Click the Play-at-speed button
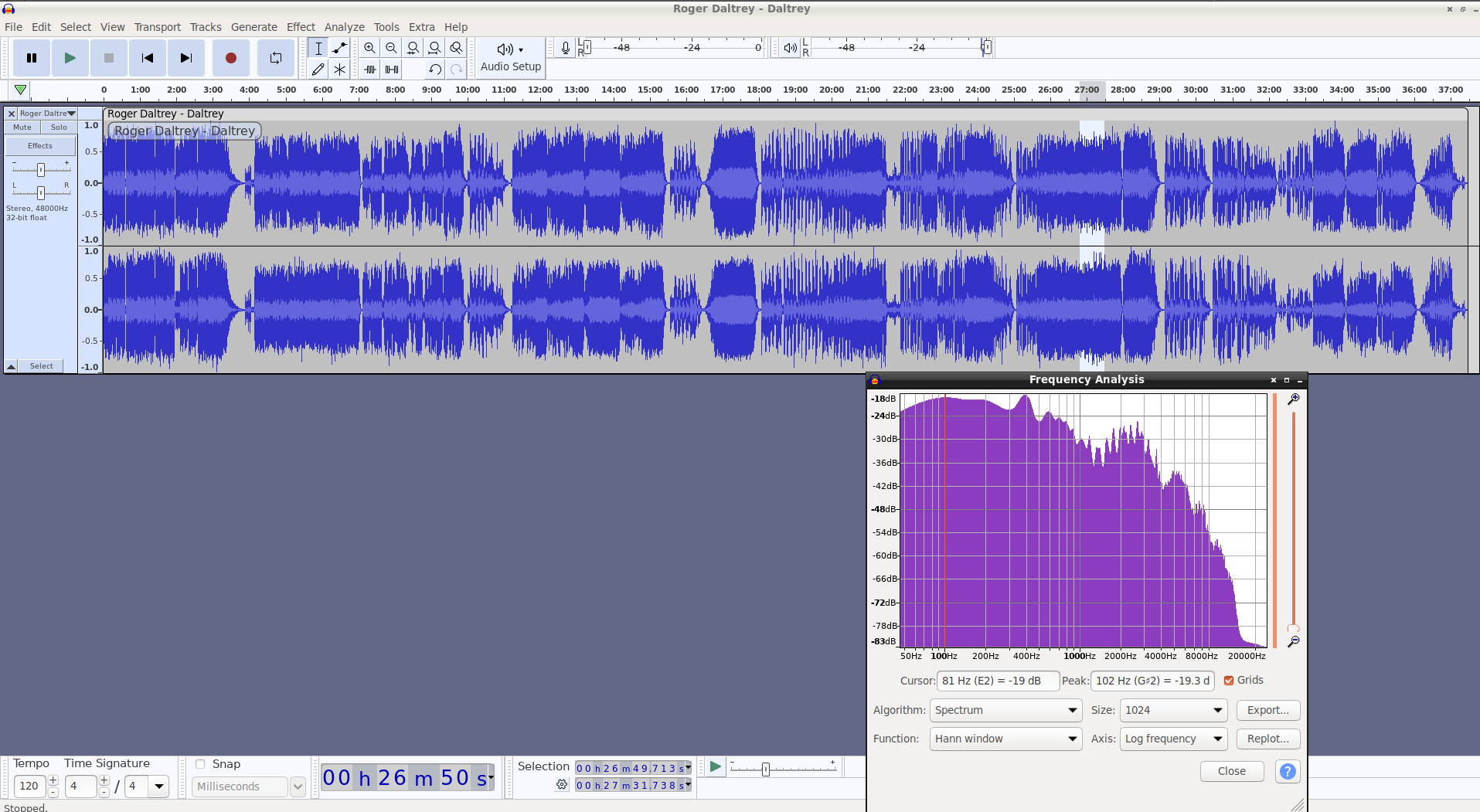1480x812 pixels. pos(715,767)
